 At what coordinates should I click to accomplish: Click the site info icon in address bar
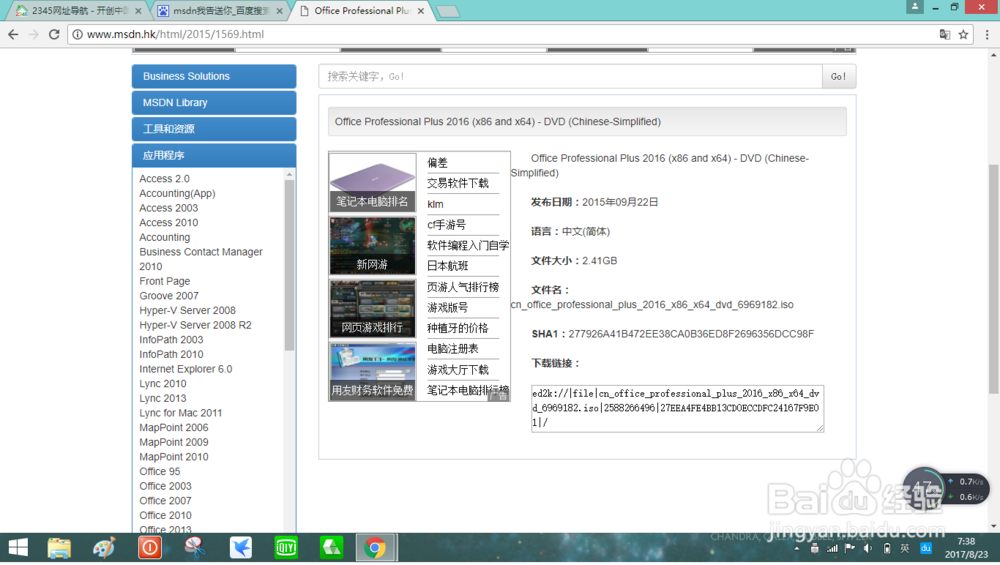pyautogui.click(x=77, y=34)
